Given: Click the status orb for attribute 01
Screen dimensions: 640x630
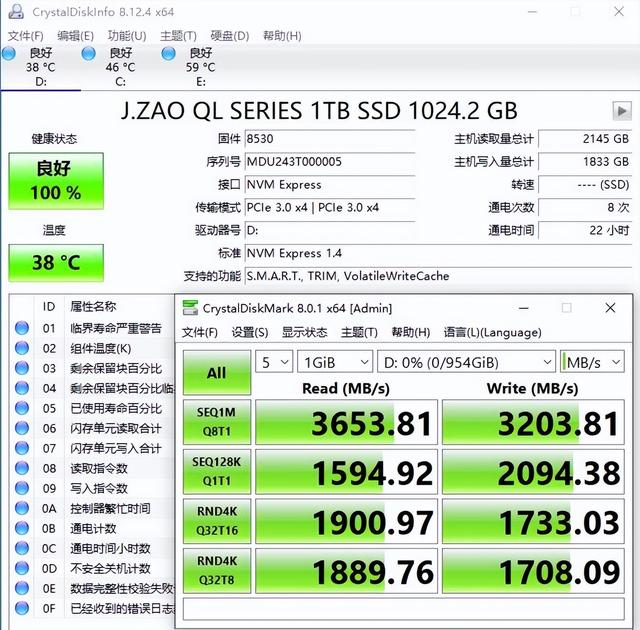Looking at the screenshot, I should 22,328.
